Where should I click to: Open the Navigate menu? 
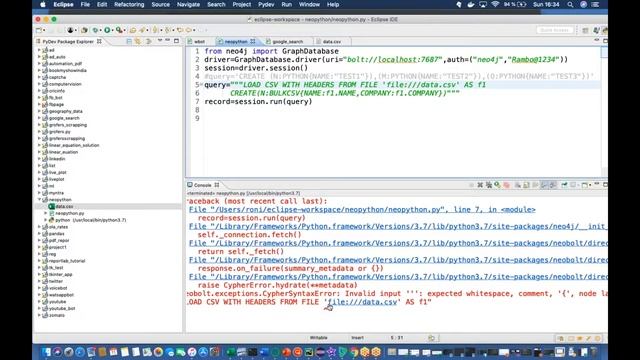click(x=188, y=4)
